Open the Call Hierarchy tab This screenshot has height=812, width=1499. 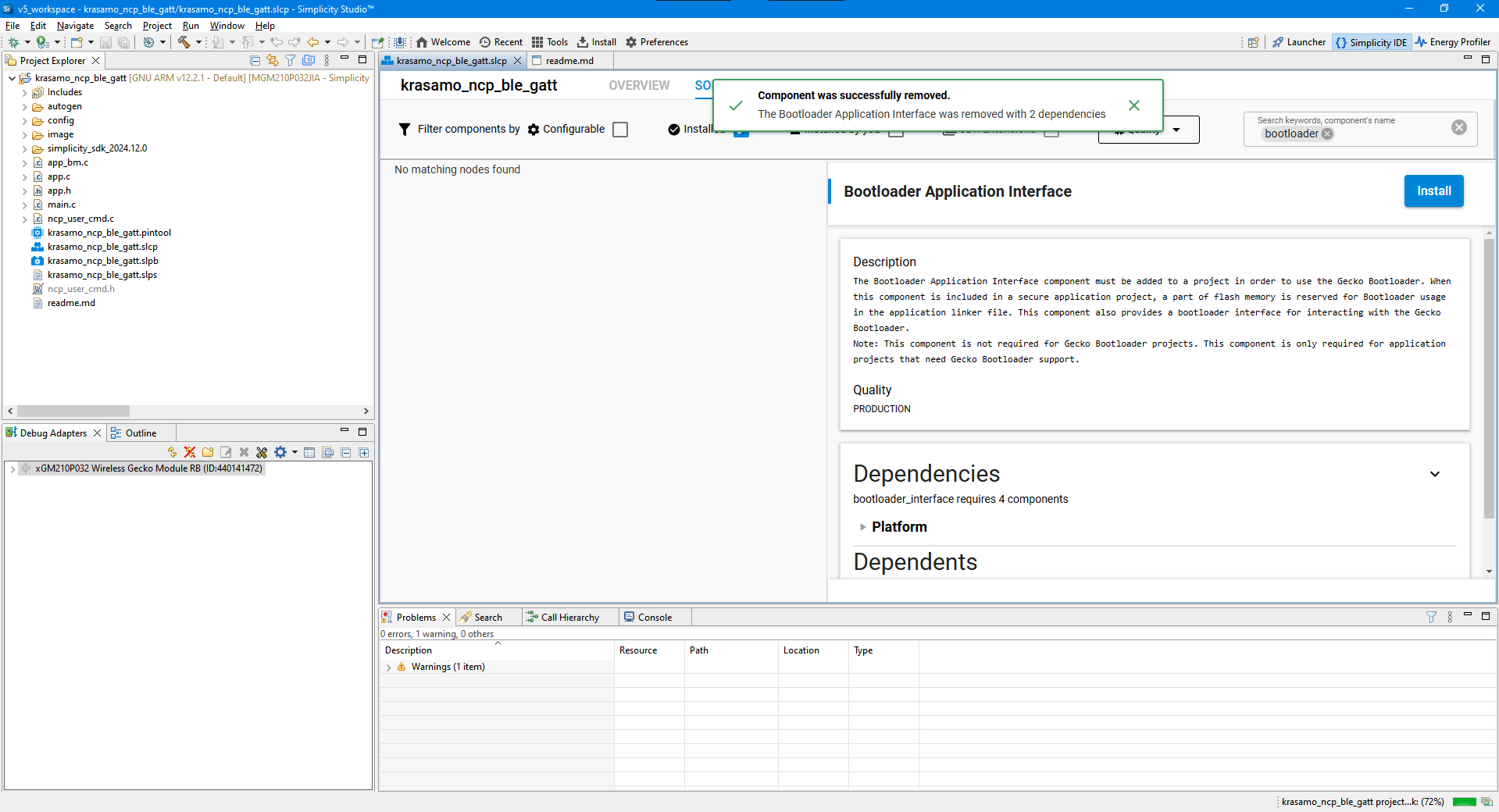pyautogui.click(x=569, y=617)
